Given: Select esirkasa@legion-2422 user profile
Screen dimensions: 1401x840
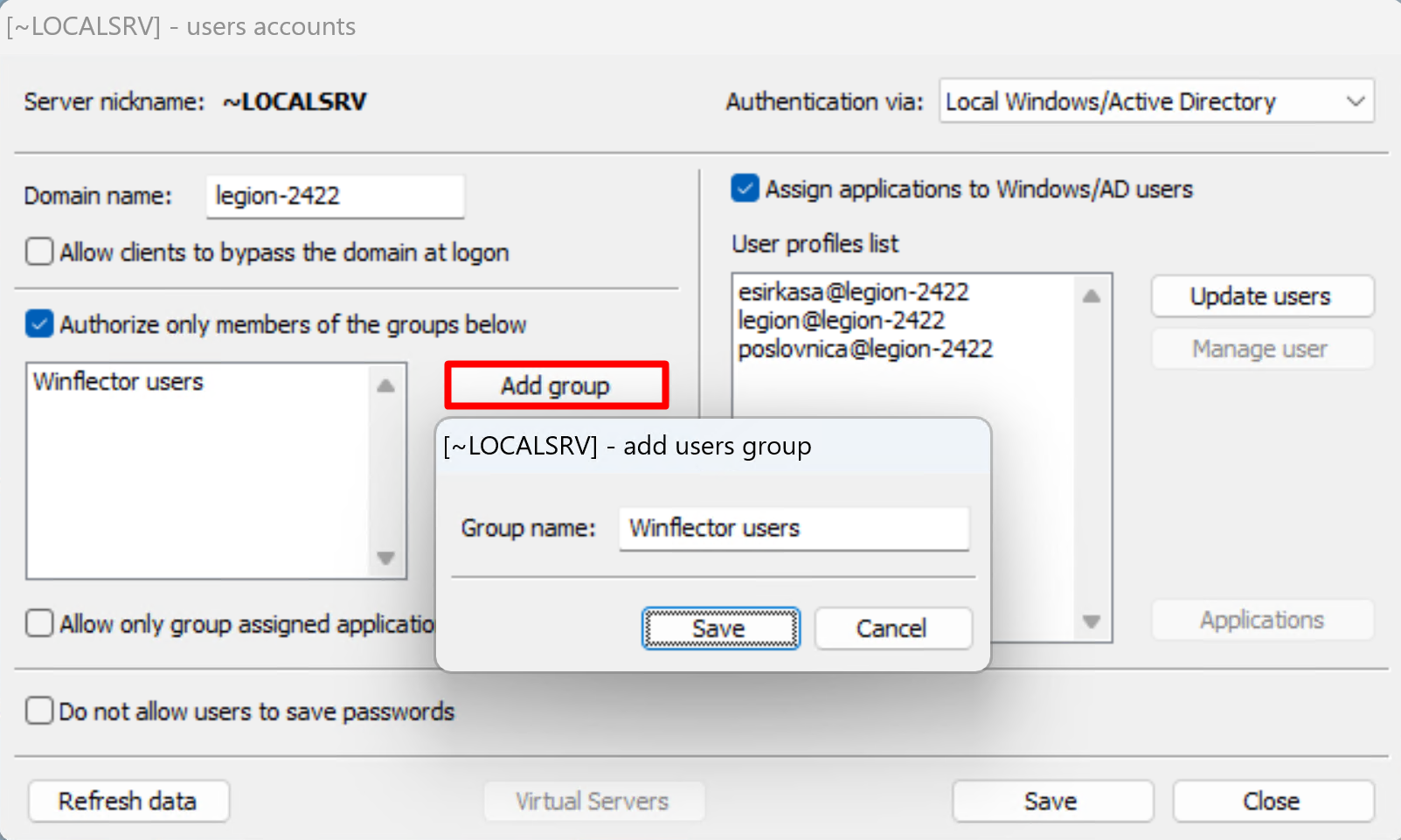Looking at the screenshot, I should coord(853,292).
